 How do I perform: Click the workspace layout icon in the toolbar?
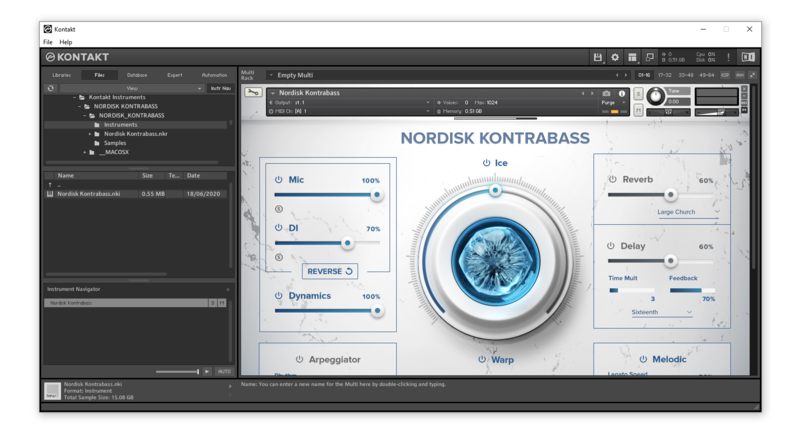pos(632,58)
